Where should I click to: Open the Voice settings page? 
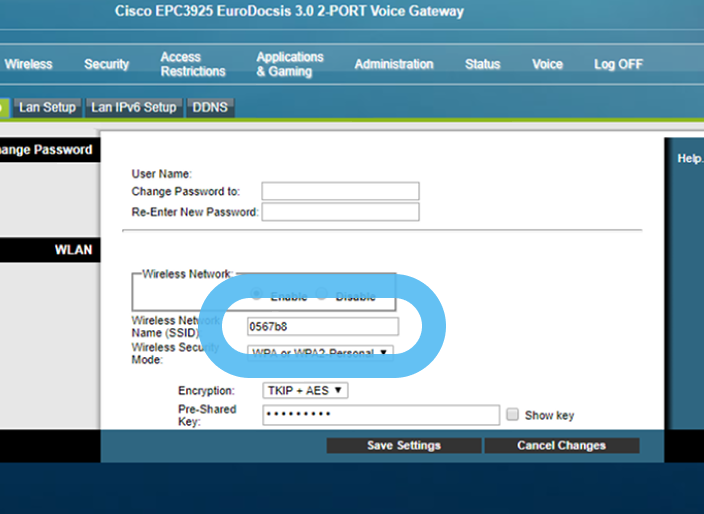coord(547,64)
